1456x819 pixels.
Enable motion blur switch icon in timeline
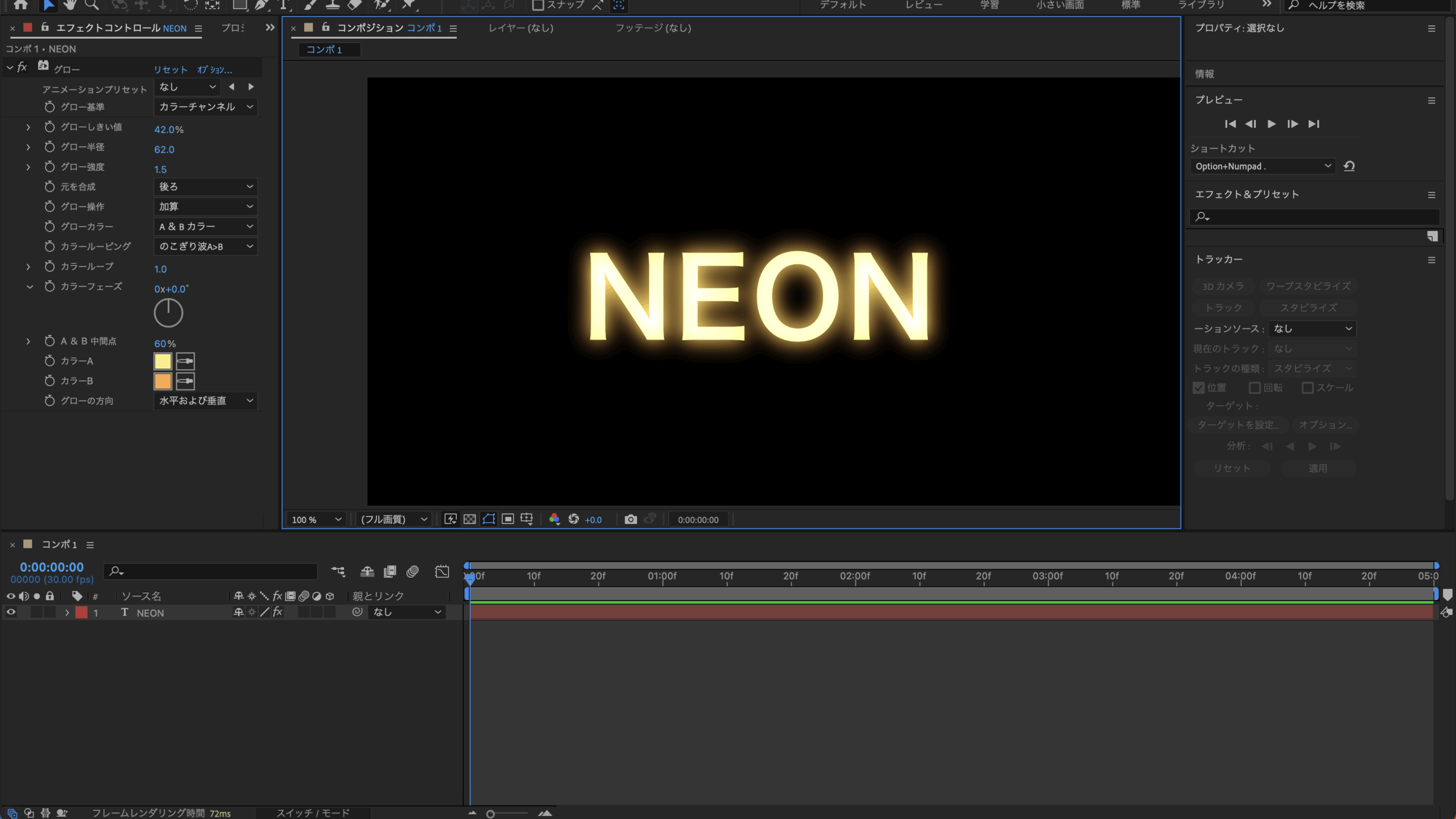point(412,572)
